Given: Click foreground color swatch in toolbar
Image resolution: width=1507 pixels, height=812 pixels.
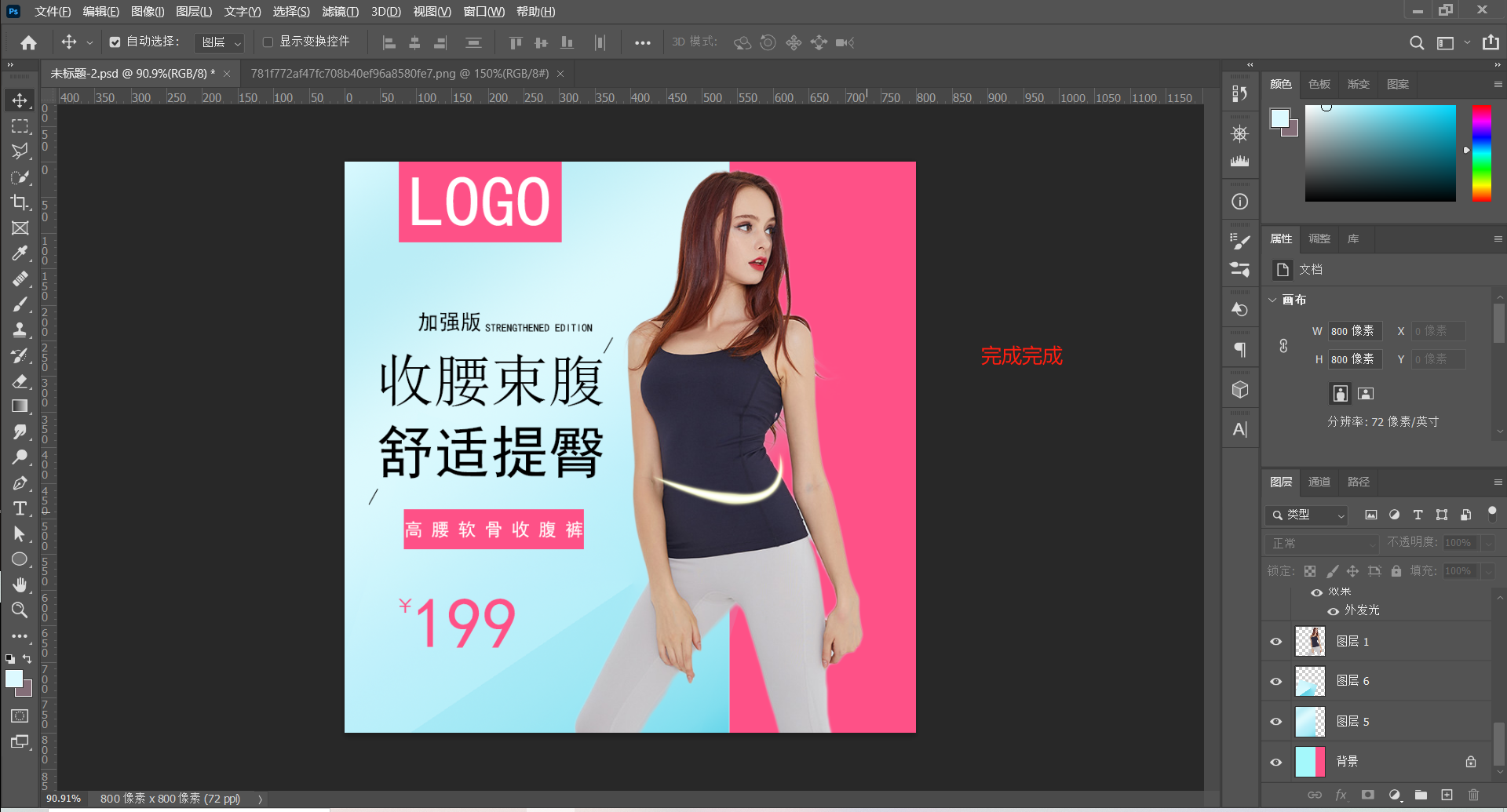Looking at the screenshot, I should (14, 679).
